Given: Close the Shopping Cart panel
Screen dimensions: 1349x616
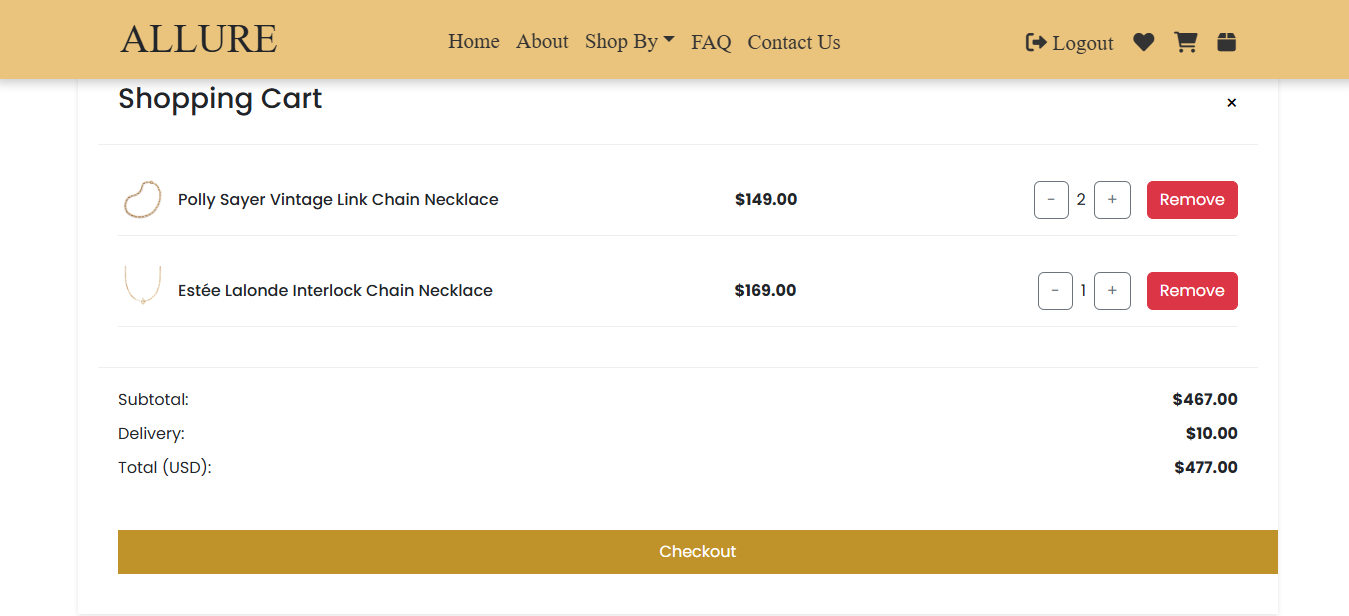Looking at the screenshot, I should tap(1231, 102).
